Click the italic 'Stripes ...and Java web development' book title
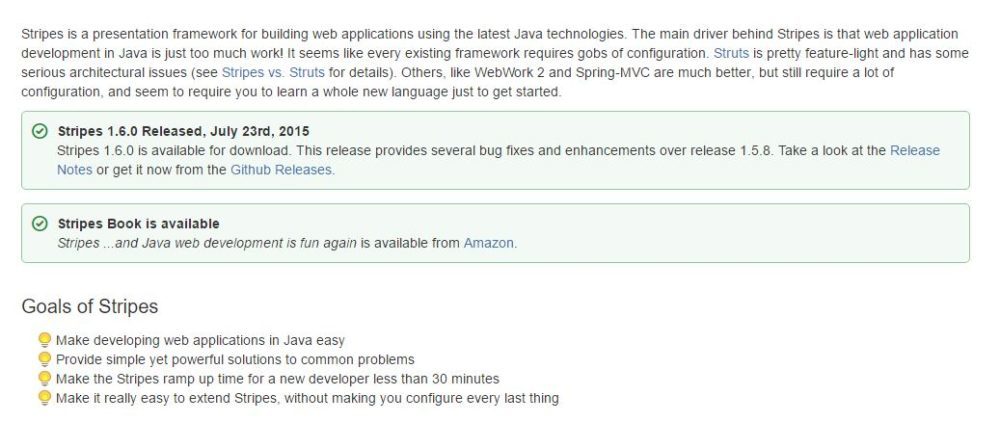Viewport: 1000px width, 422px height. (x=207, y=243)
